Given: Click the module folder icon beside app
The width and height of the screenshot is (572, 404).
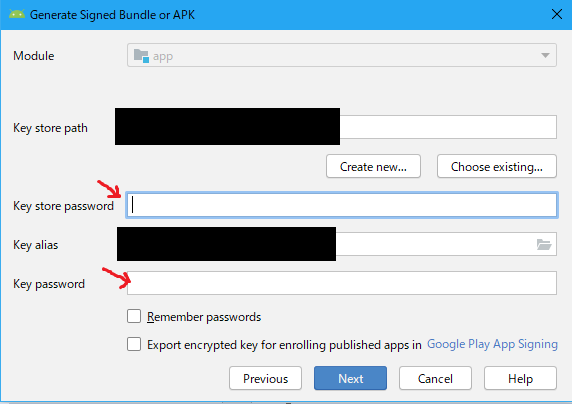Looking at the screenshot, I should (141, 56).
